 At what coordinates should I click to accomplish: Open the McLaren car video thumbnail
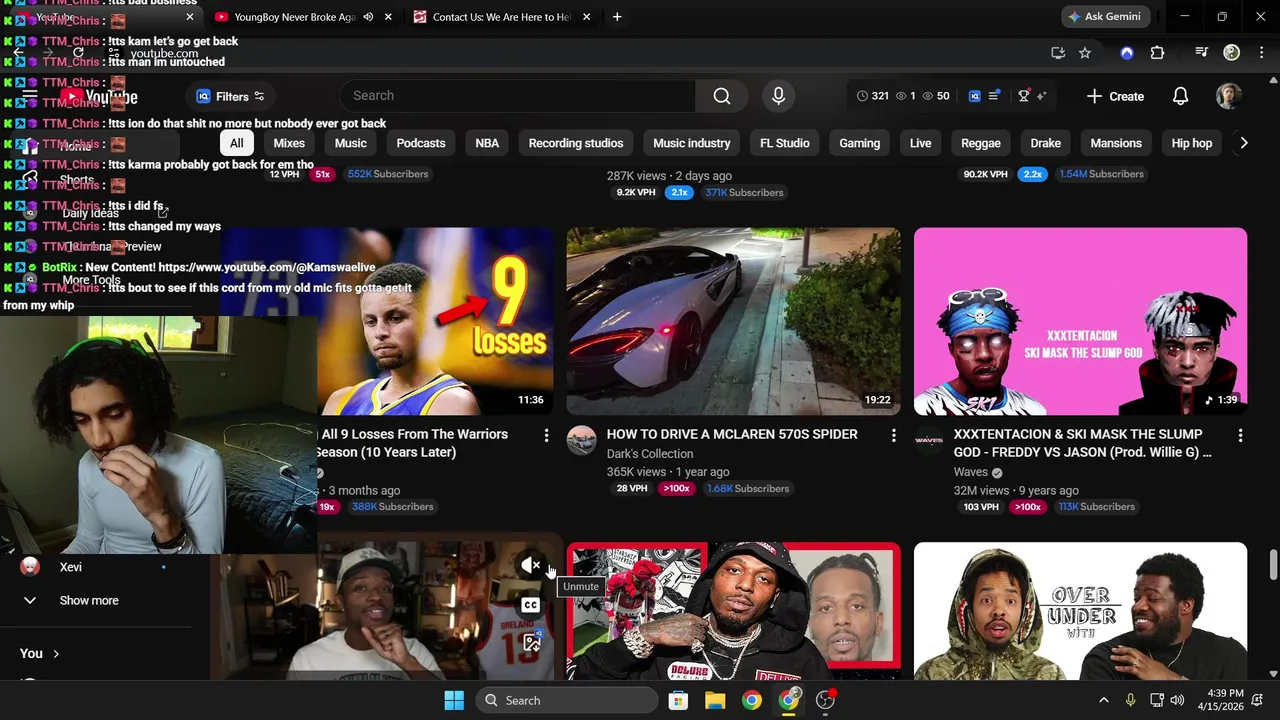tap(733, 321)
